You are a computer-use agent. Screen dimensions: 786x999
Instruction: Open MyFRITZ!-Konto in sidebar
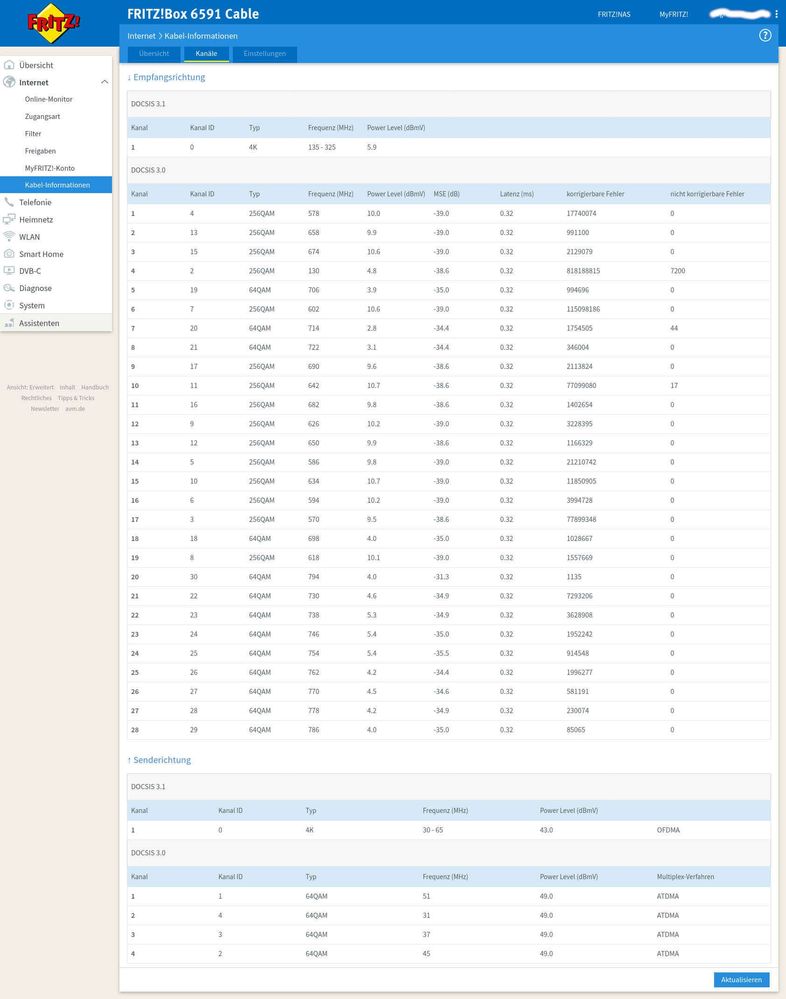point(50,168)
